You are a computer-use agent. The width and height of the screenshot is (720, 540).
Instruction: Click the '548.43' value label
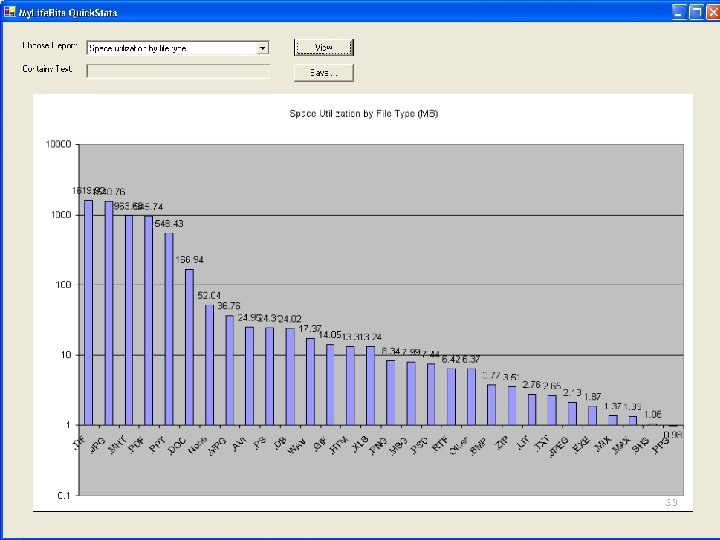click(x=169, y=224)
